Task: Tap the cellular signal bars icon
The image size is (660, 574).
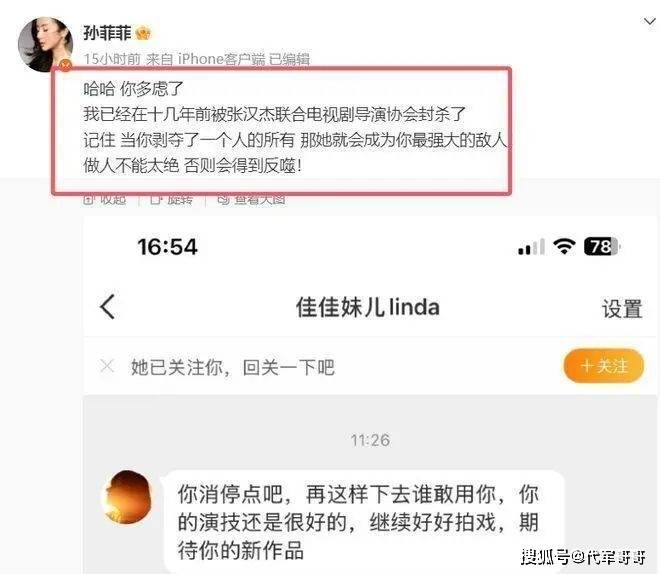Action: click(532, 247)
